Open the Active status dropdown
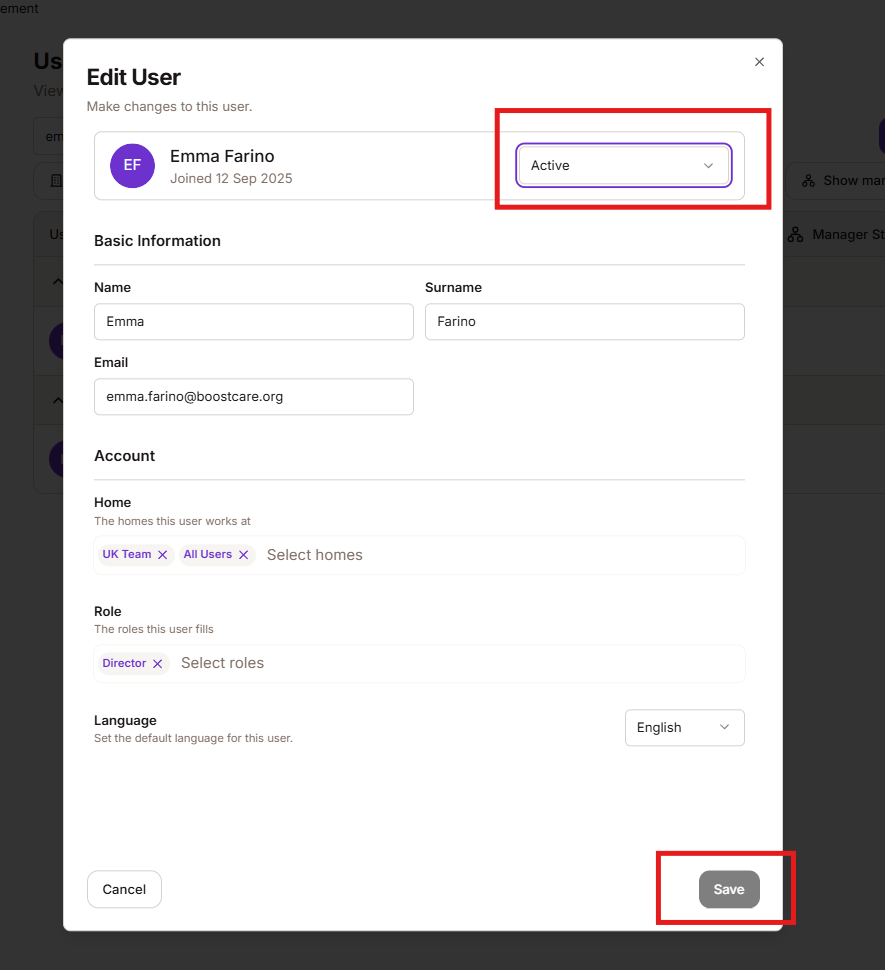Screen dimensions: 885x970 (x=623, y=166)
